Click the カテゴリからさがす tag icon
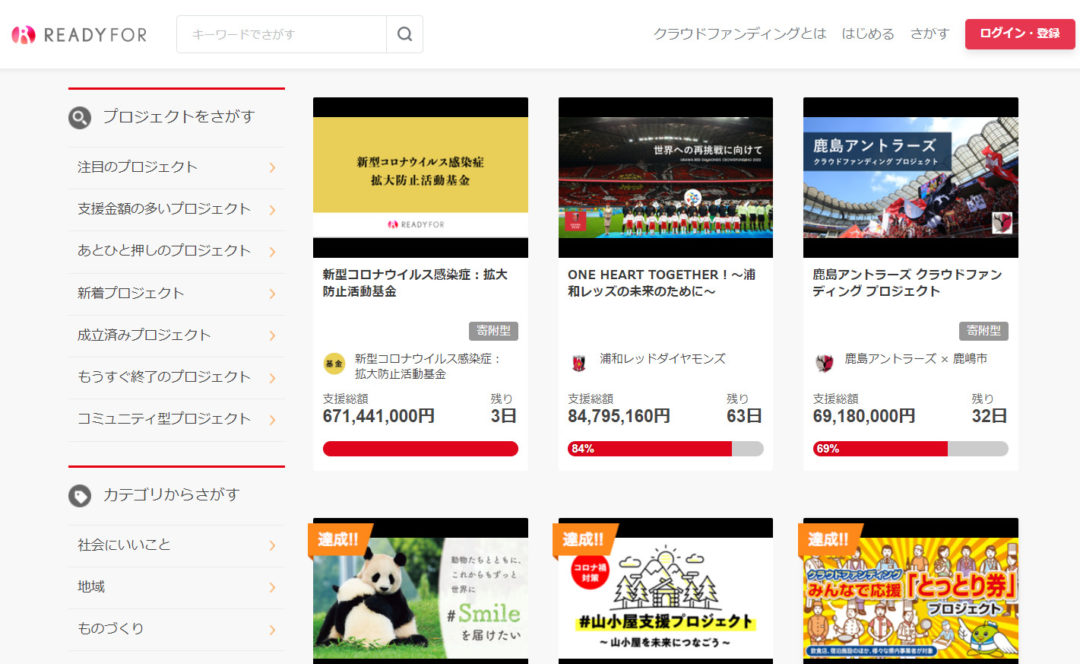The height and width of the screenshot is (664, 1080). (x=79, y=496)
